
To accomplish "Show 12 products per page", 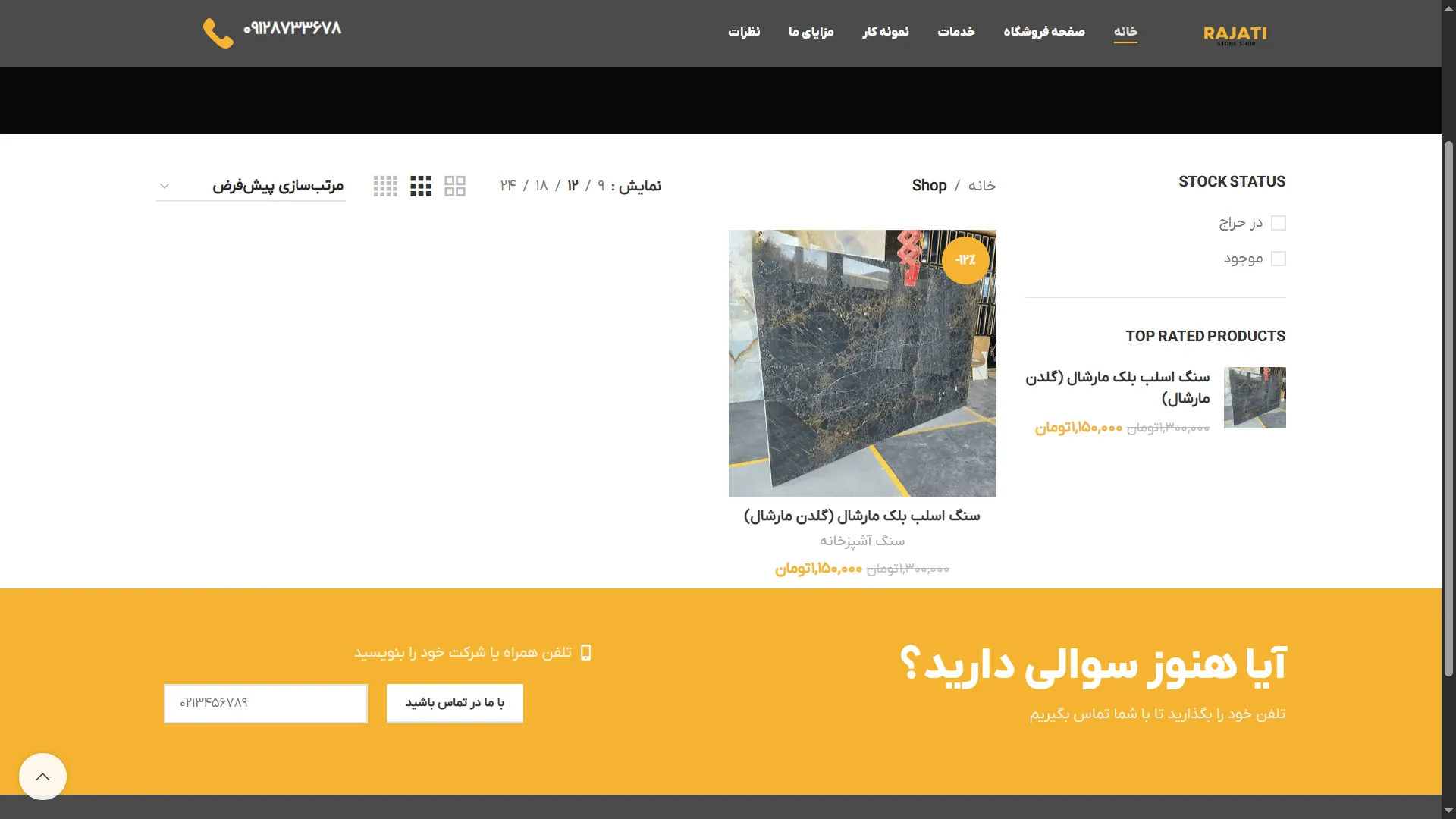I will coord(573,186).
